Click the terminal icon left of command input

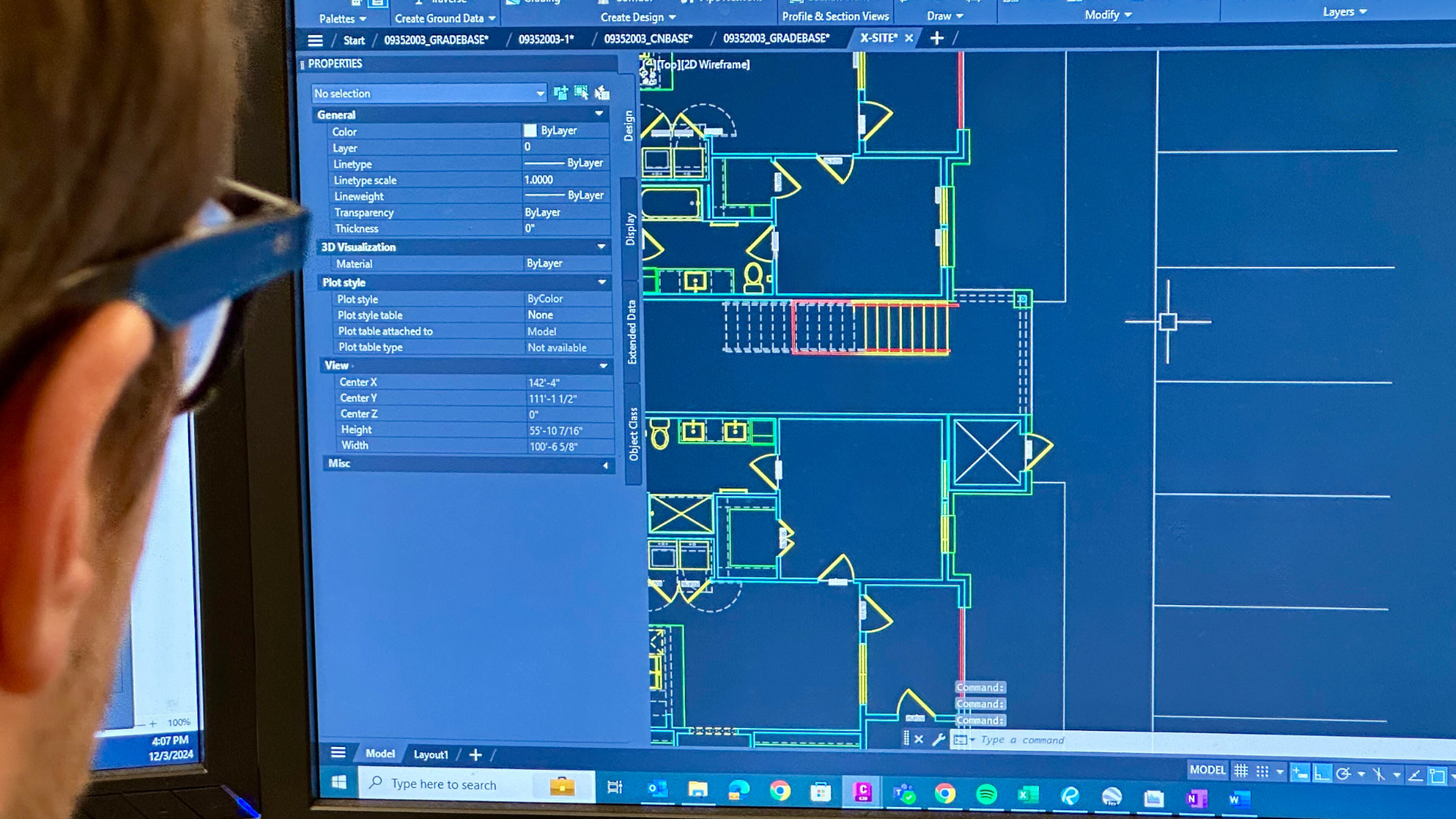960,739
